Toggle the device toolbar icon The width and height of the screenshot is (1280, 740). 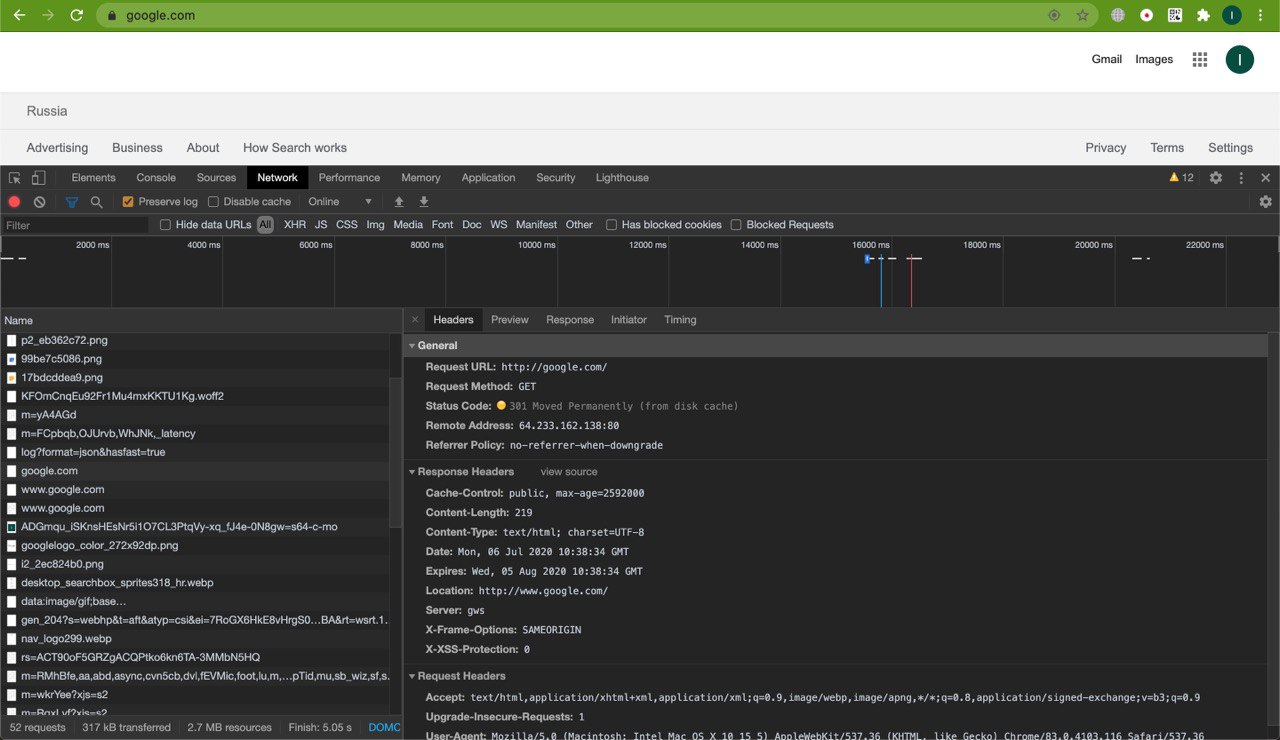point(38,178)
